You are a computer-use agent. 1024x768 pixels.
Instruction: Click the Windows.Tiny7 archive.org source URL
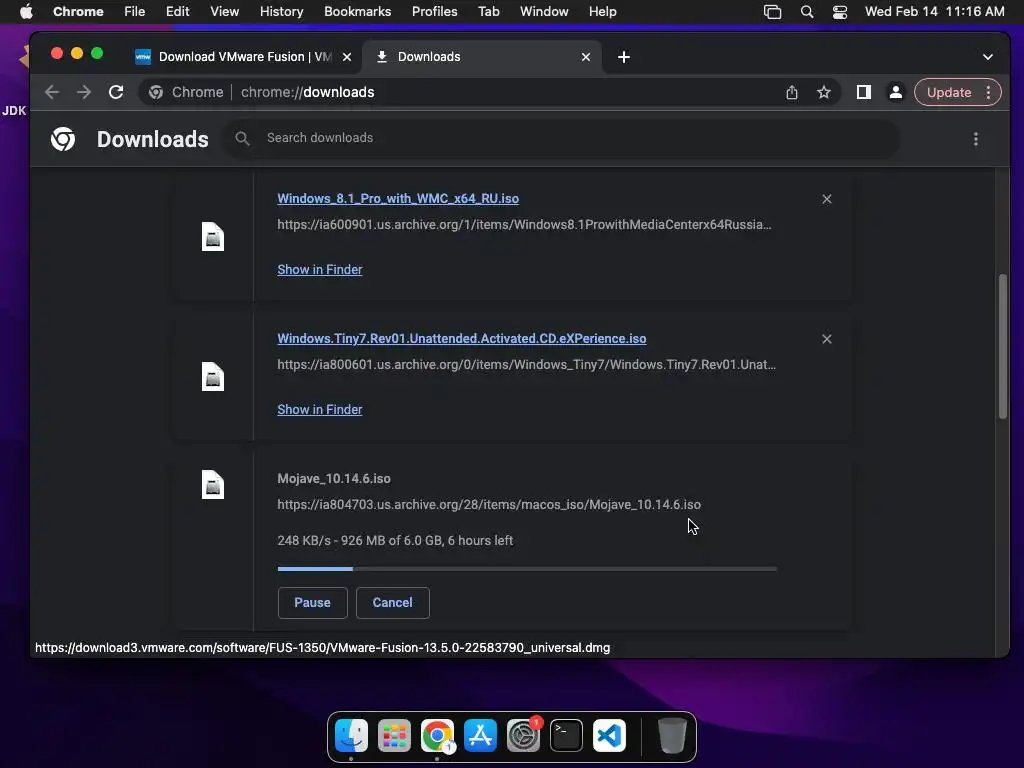tap(526, 364)
